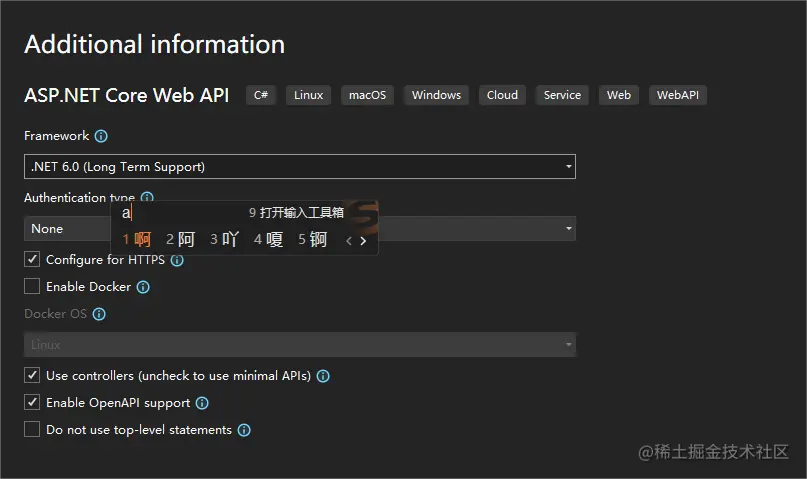
Task: Click the Enable Docker info icon
Action: coord(143,287)
